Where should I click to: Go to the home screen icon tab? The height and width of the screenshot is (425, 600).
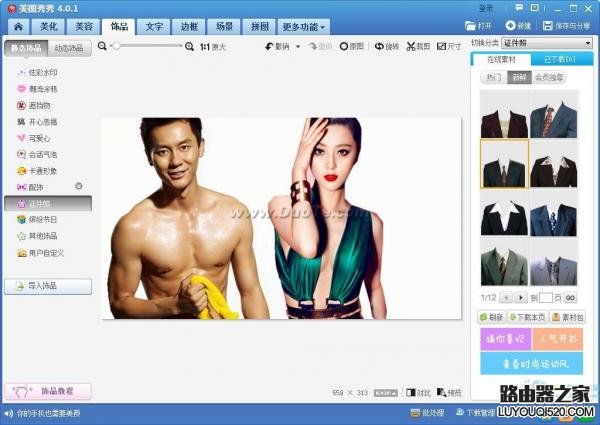[18, 27]
